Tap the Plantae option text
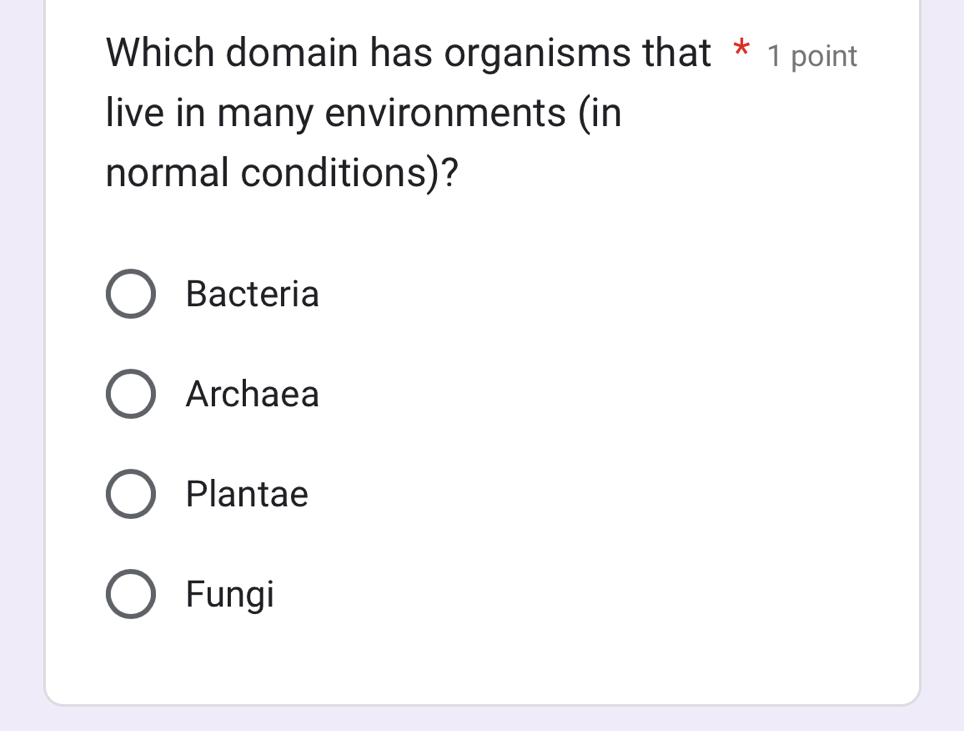964x731 pixels. (x=247, y=494)
